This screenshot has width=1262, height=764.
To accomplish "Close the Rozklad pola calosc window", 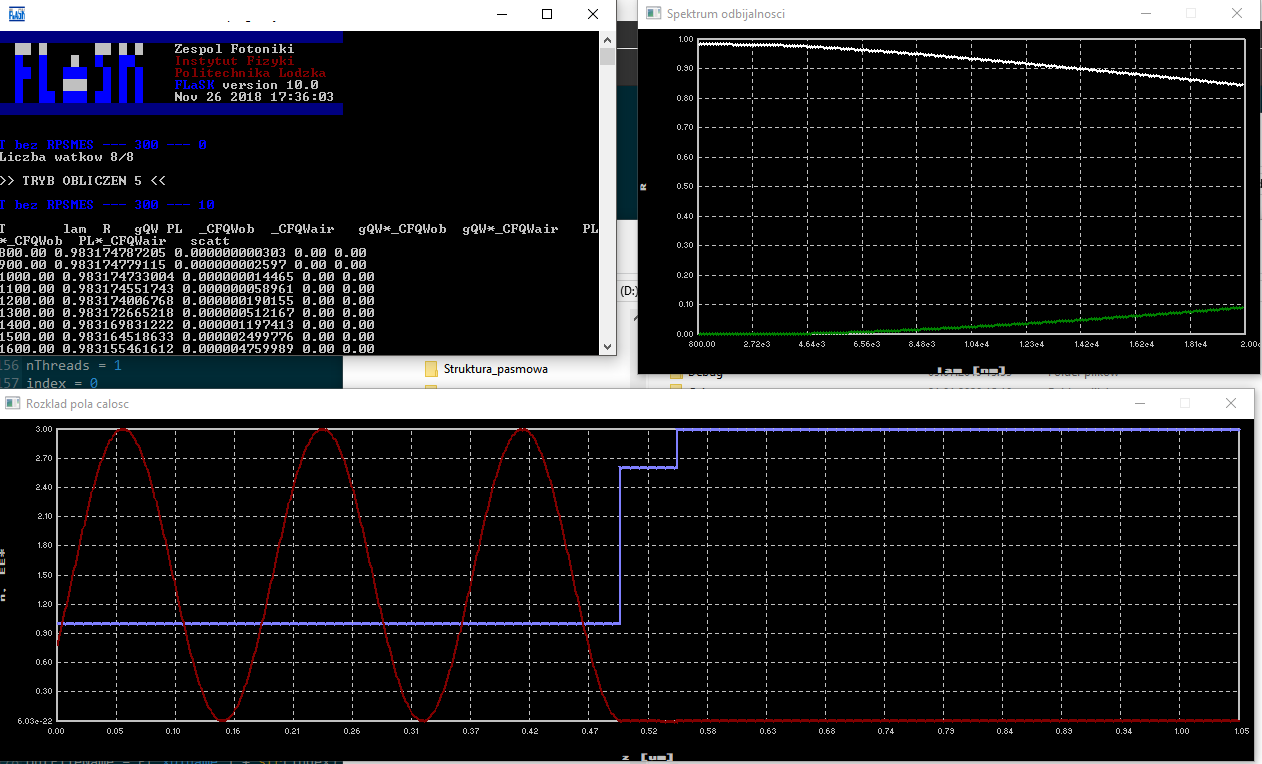I will tap(1231, 403).
